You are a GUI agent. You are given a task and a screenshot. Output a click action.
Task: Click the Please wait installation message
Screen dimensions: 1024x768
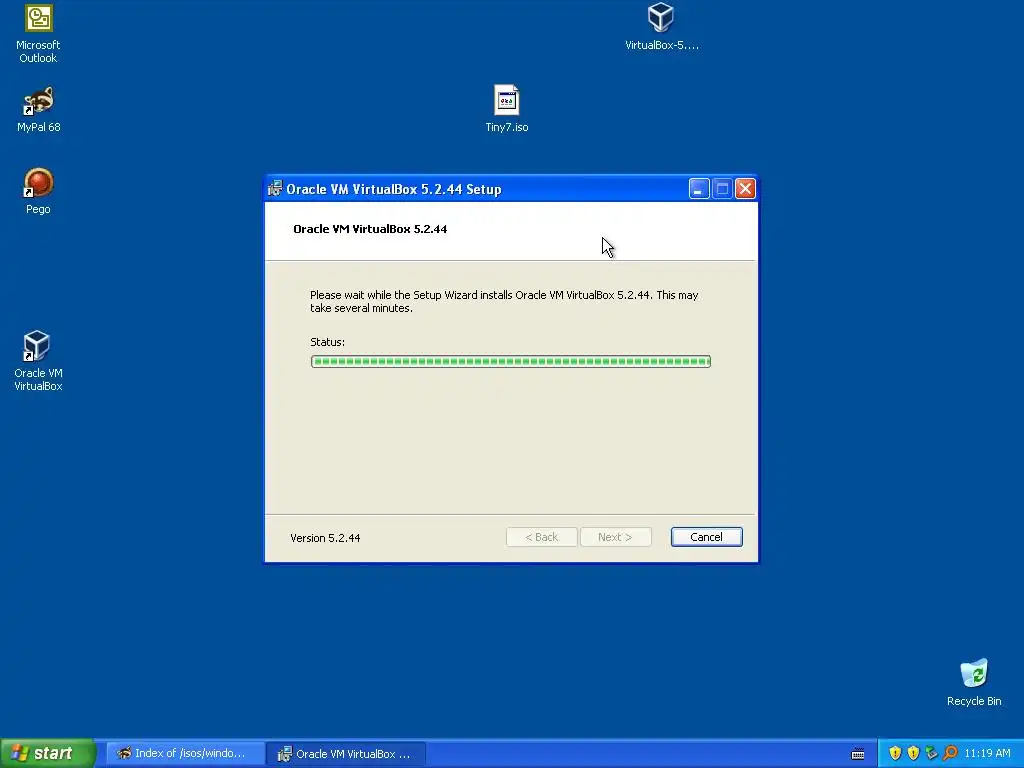(x=504, y=301)
